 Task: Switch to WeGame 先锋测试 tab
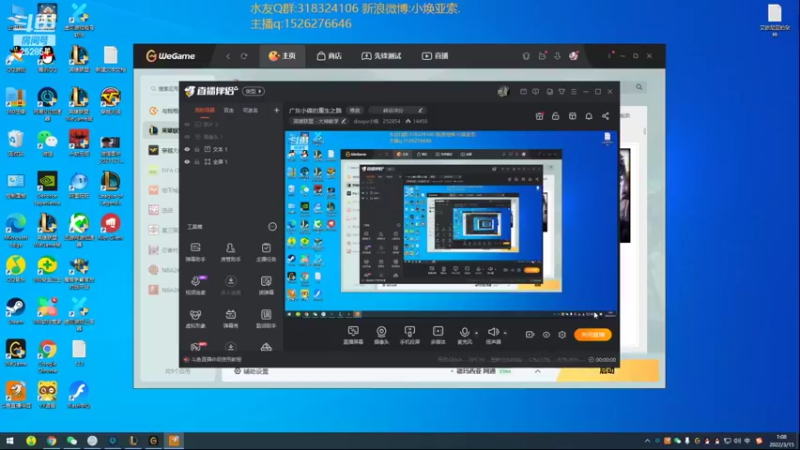(x=382, y=56)
